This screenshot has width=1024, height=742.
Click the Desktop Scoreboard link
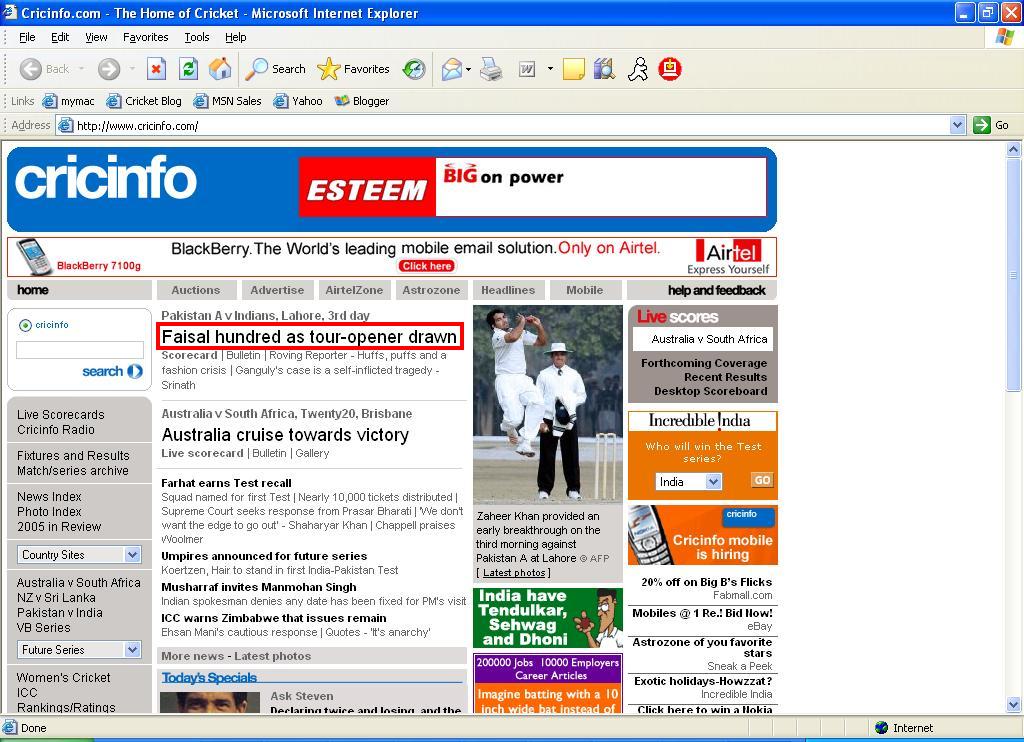click(x=711, y=391)
